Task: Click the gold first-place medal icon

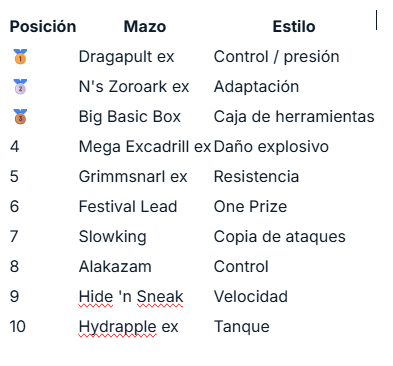Action: click(x=20, y=56)
